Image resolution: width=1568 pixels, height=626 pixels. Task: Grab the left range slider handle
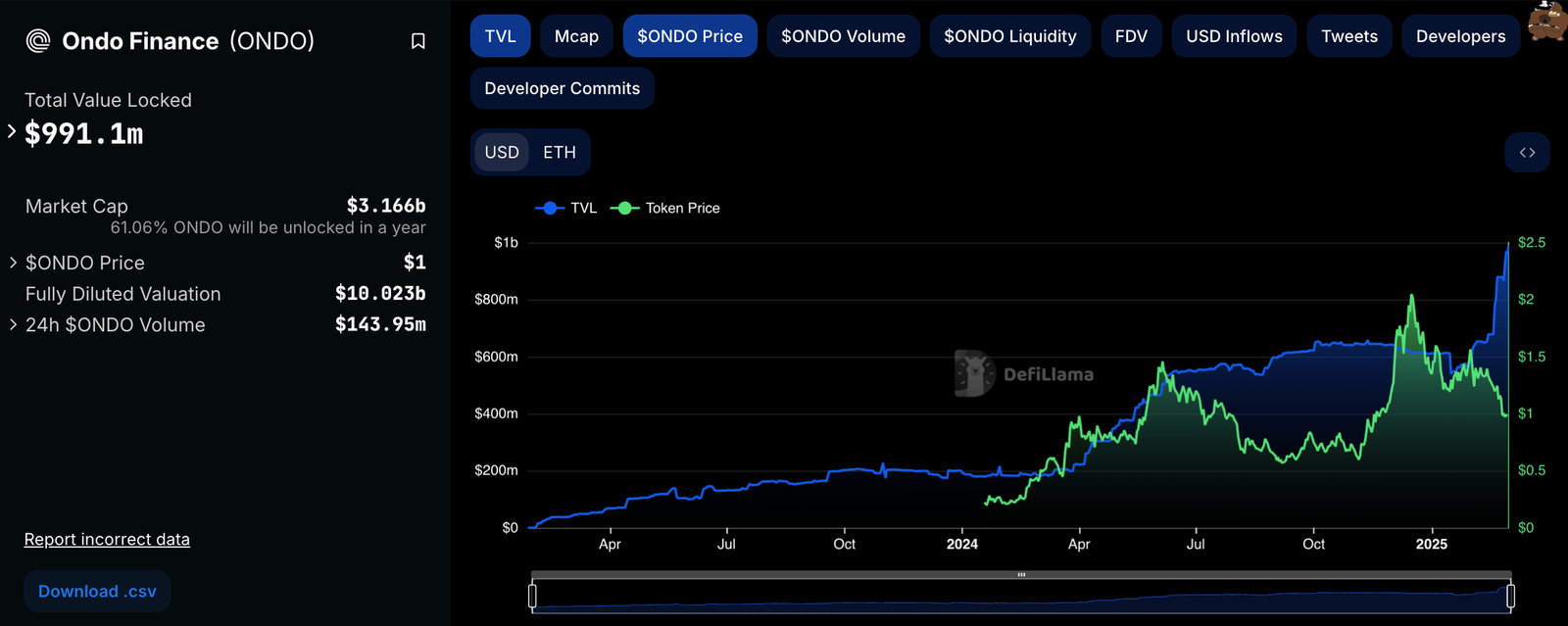coord(532,596)
